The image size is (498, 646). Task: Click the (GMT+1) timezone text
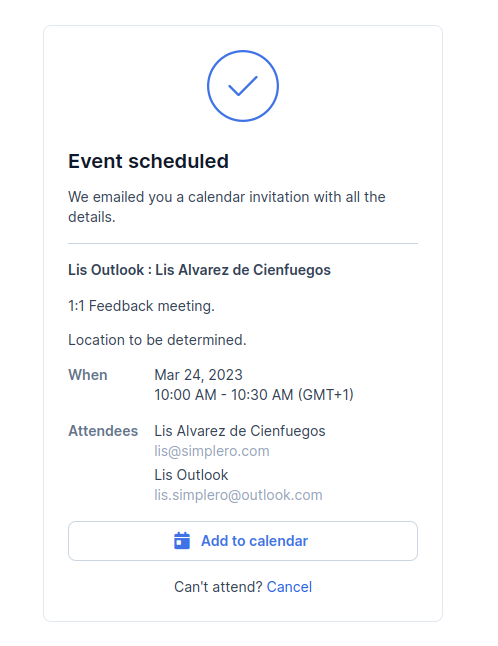(325, 395)
